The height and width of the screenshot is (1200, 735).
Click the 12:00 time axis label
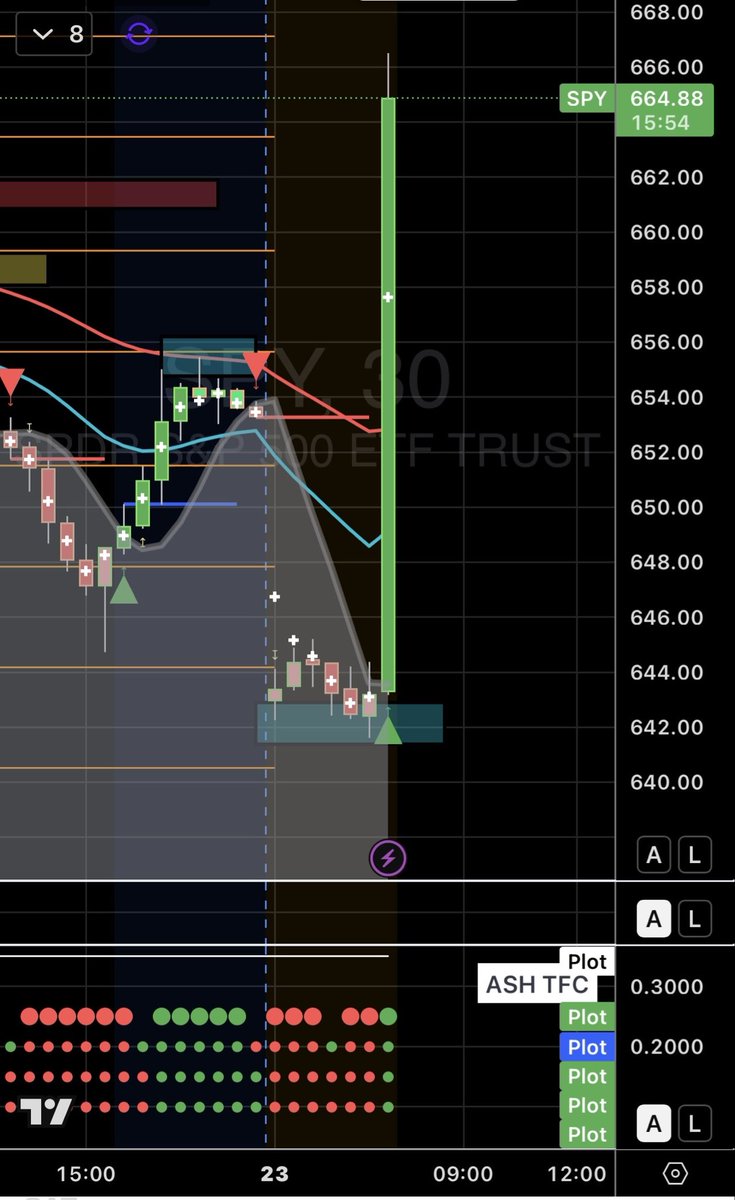pyautogui.click(x=577, y=1174)
